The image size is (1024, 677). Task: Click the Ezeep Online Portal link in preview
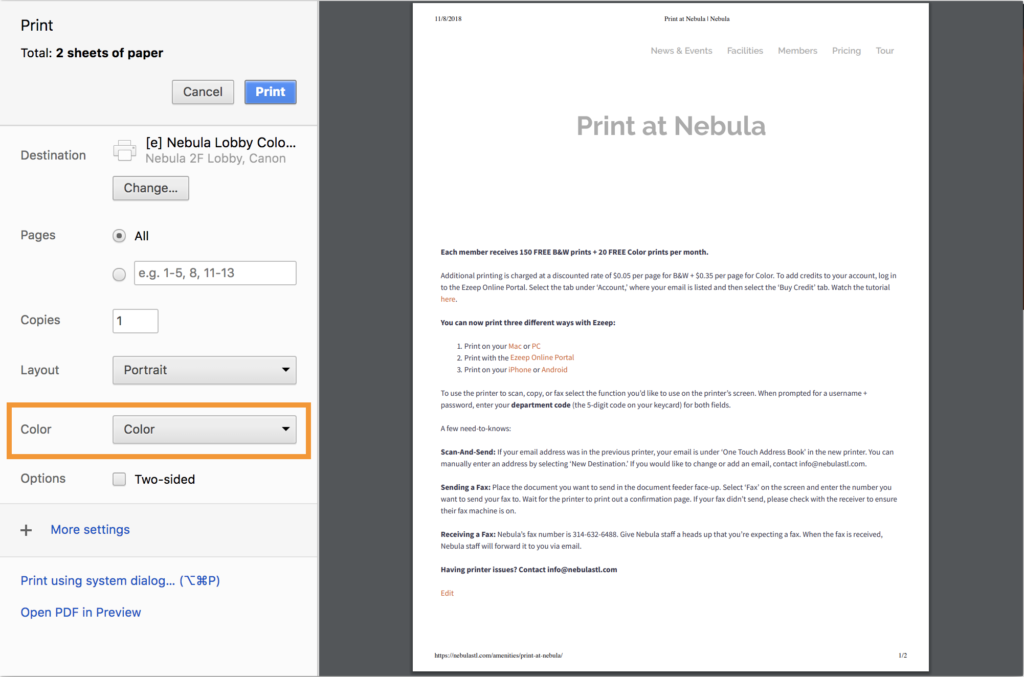click(x=542, y=357)
